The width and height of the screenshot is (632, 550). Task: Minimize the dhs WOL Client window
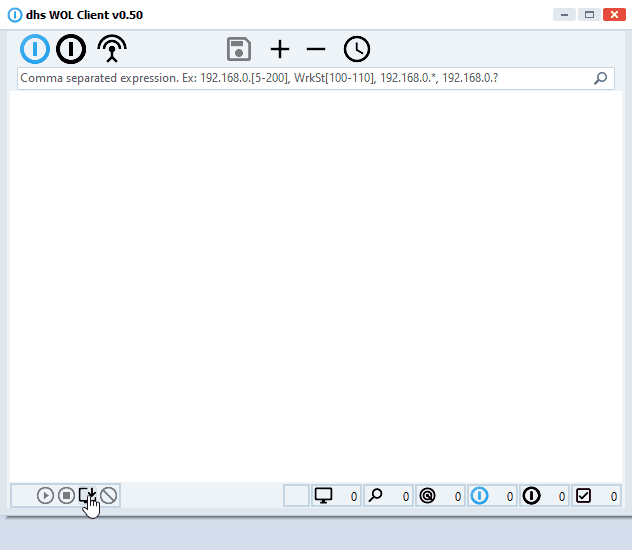[564, 15]
